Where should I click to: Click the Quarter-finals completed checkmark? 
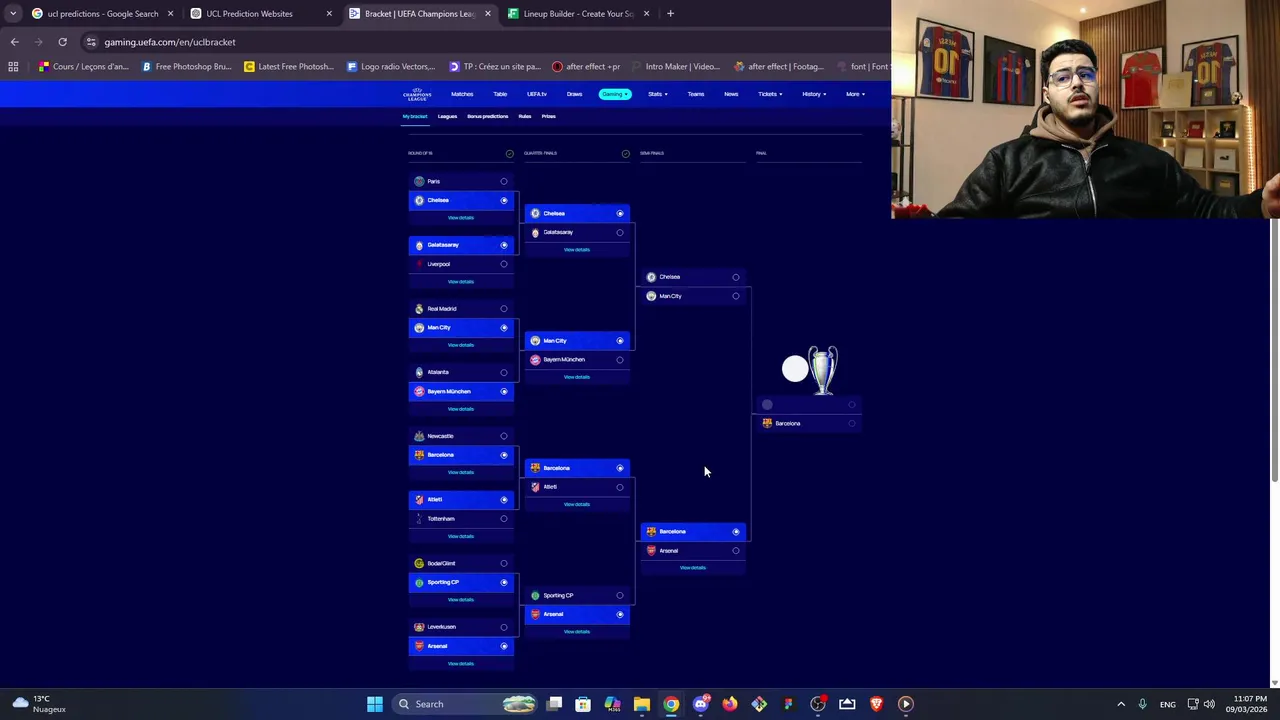625,154
